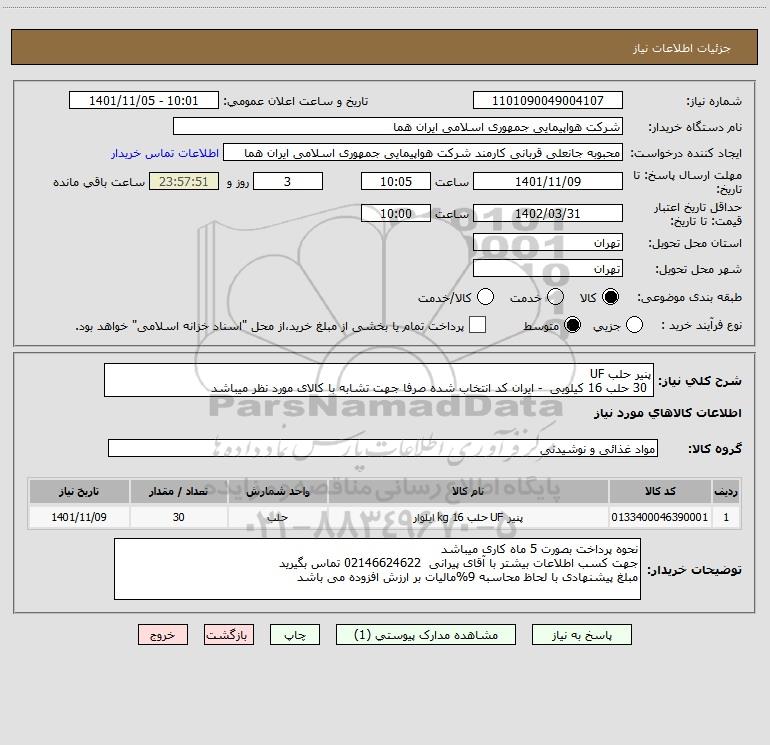Select the کالا/خدمت radio option

point(486,297)
